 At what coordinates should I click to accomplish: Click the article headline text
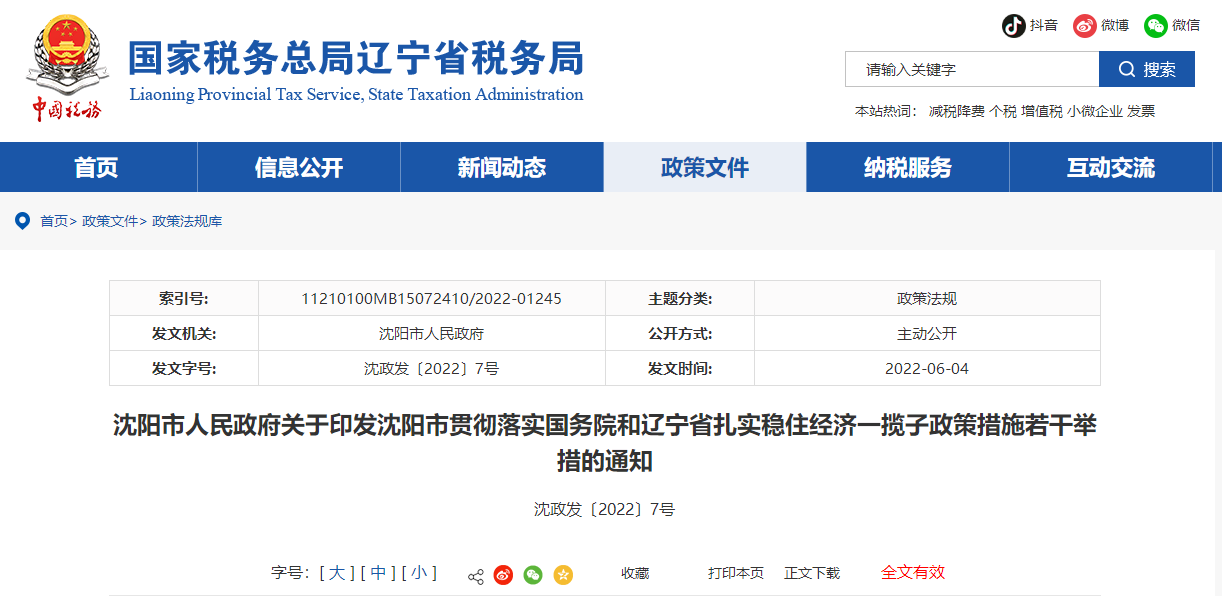[x=605, y=442]
